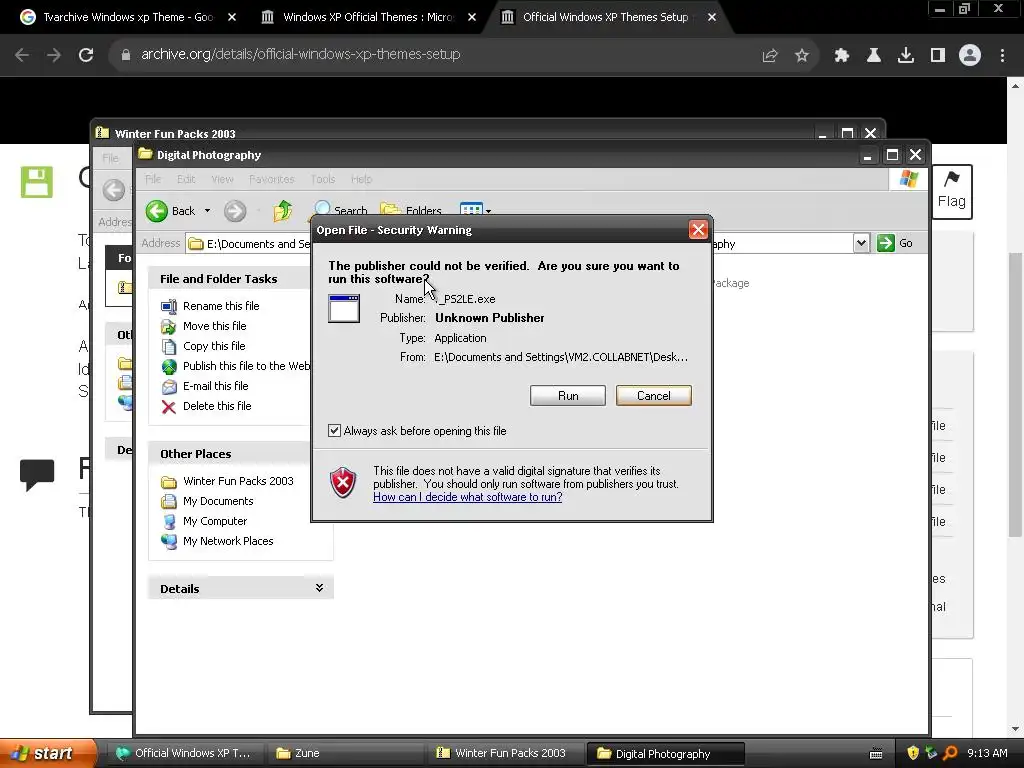Click the application file icon in dialog

point(344,308)
